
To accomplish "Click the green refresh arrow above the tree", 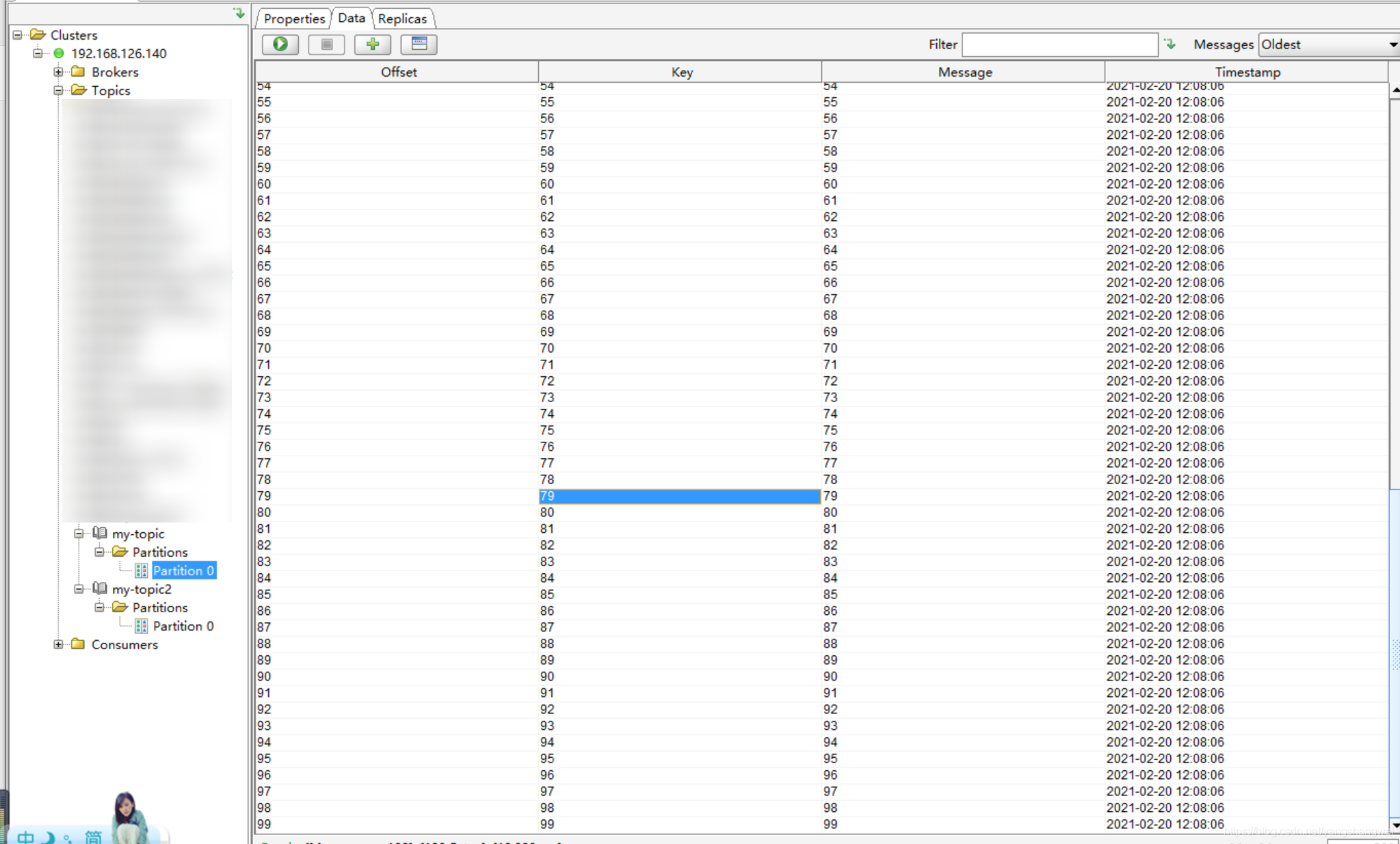I will point(239,13).
